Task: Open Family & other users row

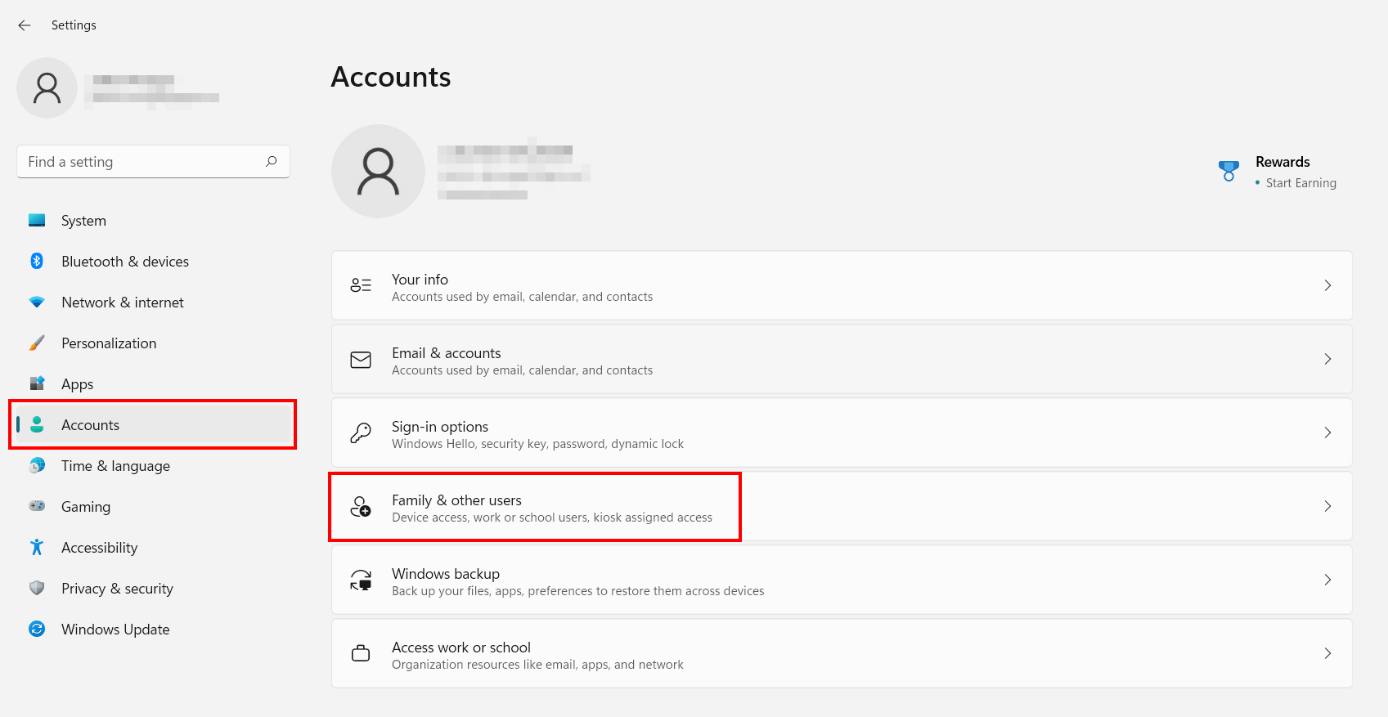Action: pyautogui.click(x=841, y=506)
